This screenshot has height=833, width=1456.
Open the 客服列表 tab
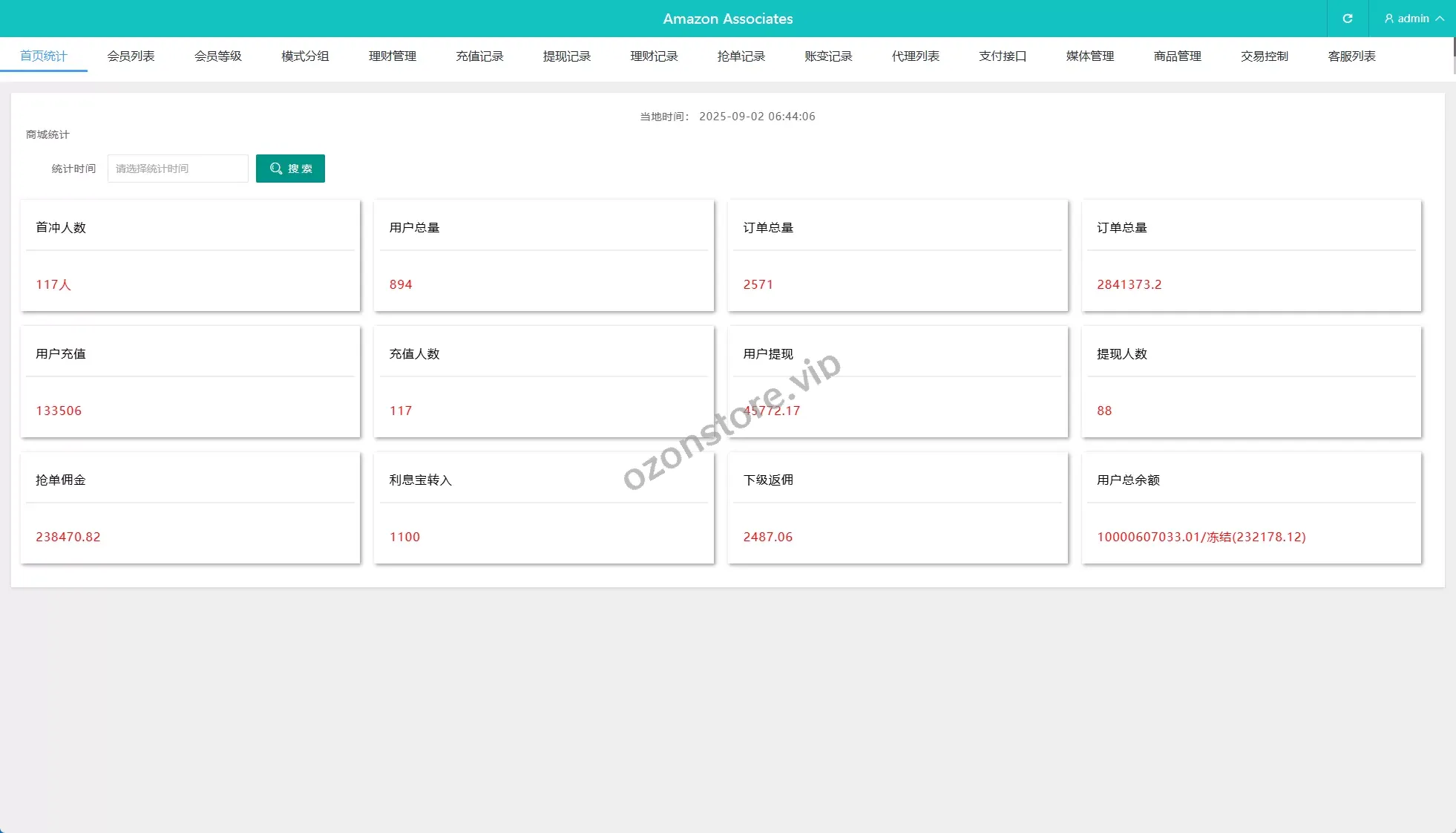click(1351, 56)
